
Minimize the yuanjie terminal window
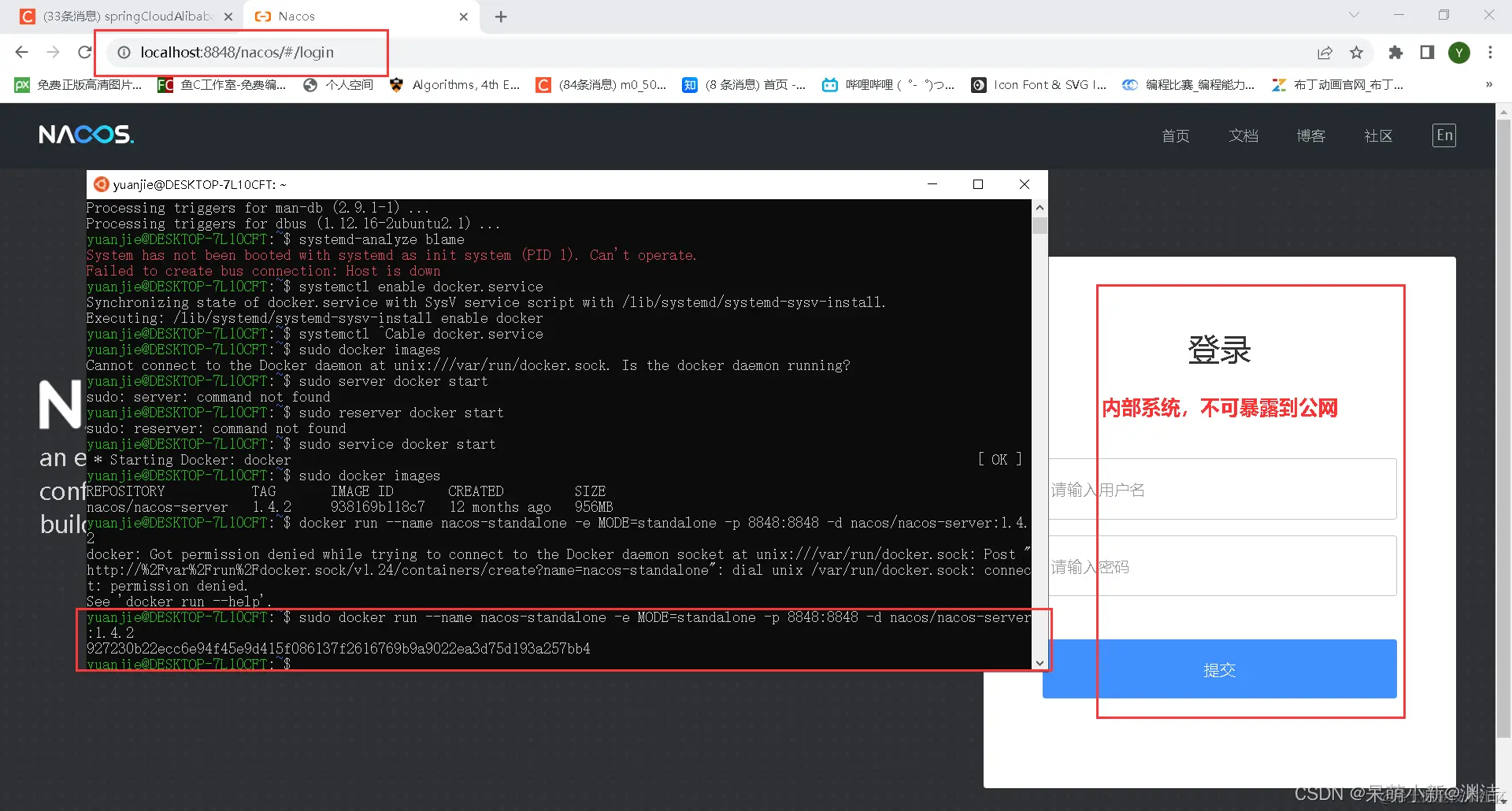(x=932, y=184)
